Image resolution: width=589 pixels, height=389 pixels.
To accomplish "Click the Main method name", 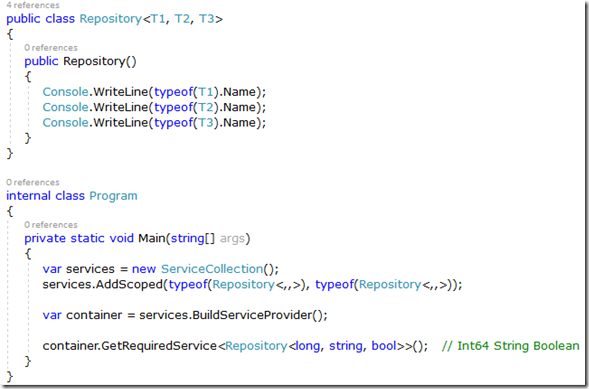I will (152, 238).
